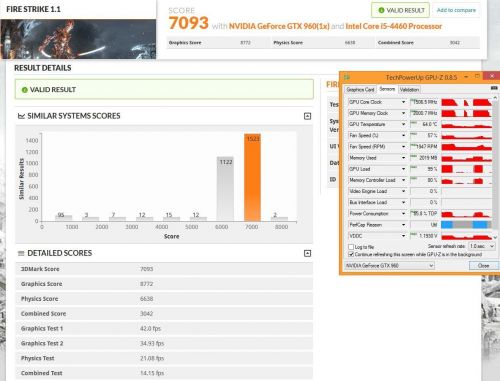The width and height of the screenshot is (500, 381).
Task: Click the Fan Speed value 1947 RPM
Action: (x=426, y=147)
